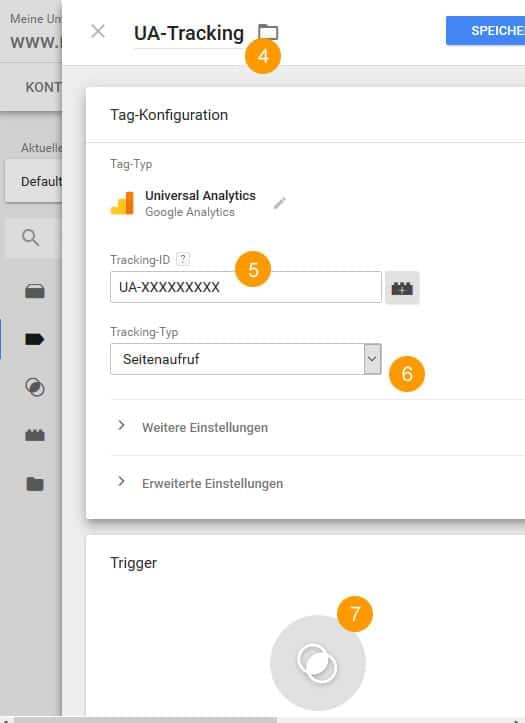The image size is (525, 723).
Task: Insert variable via brick icon beside Tracking-ID
Action: coord(402,288)
